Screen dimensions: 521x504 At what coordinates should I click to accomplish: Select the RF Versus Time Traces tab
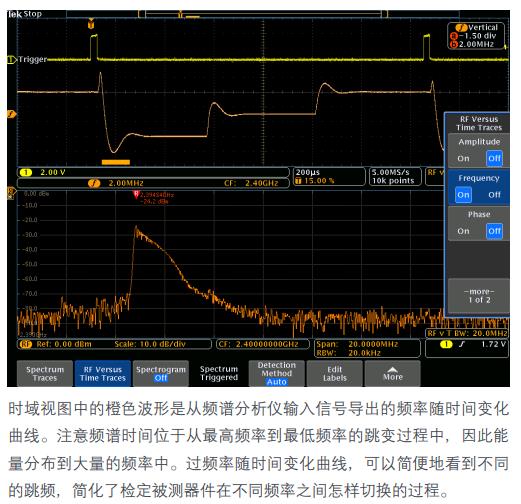point(103,373)
